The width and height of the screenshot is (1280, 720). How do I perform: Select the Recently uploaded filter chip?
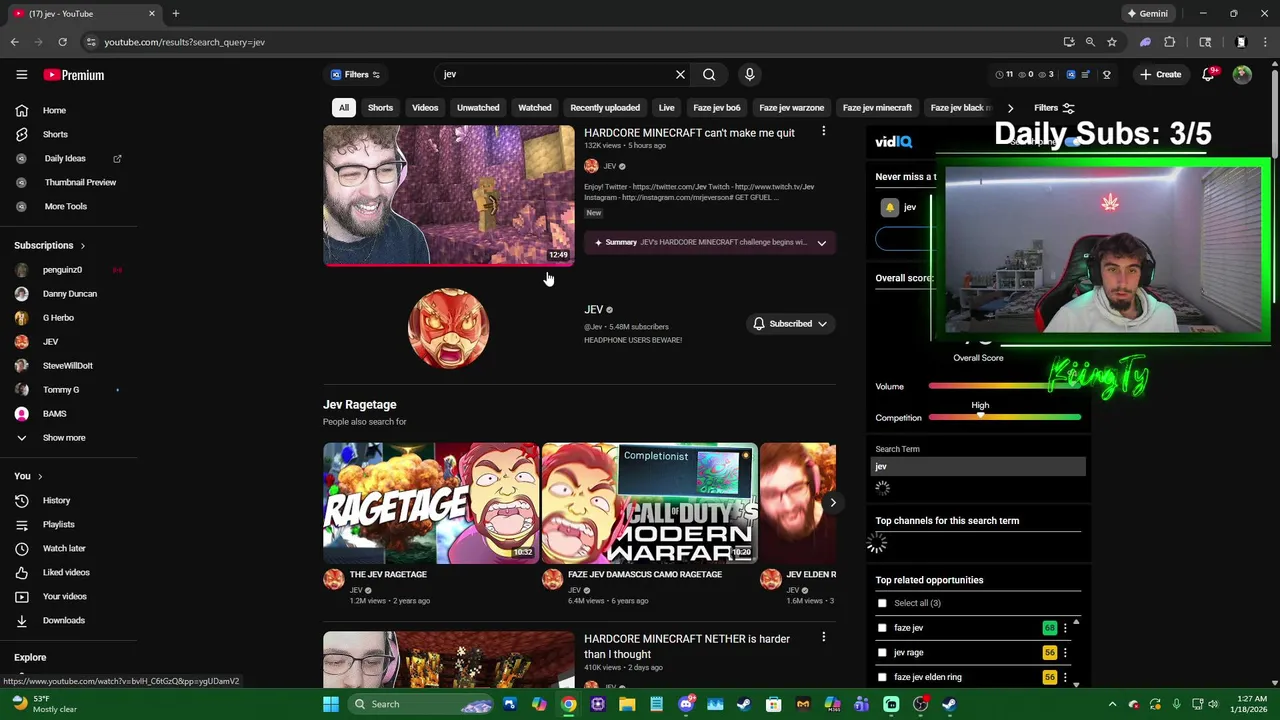point(605,108)
